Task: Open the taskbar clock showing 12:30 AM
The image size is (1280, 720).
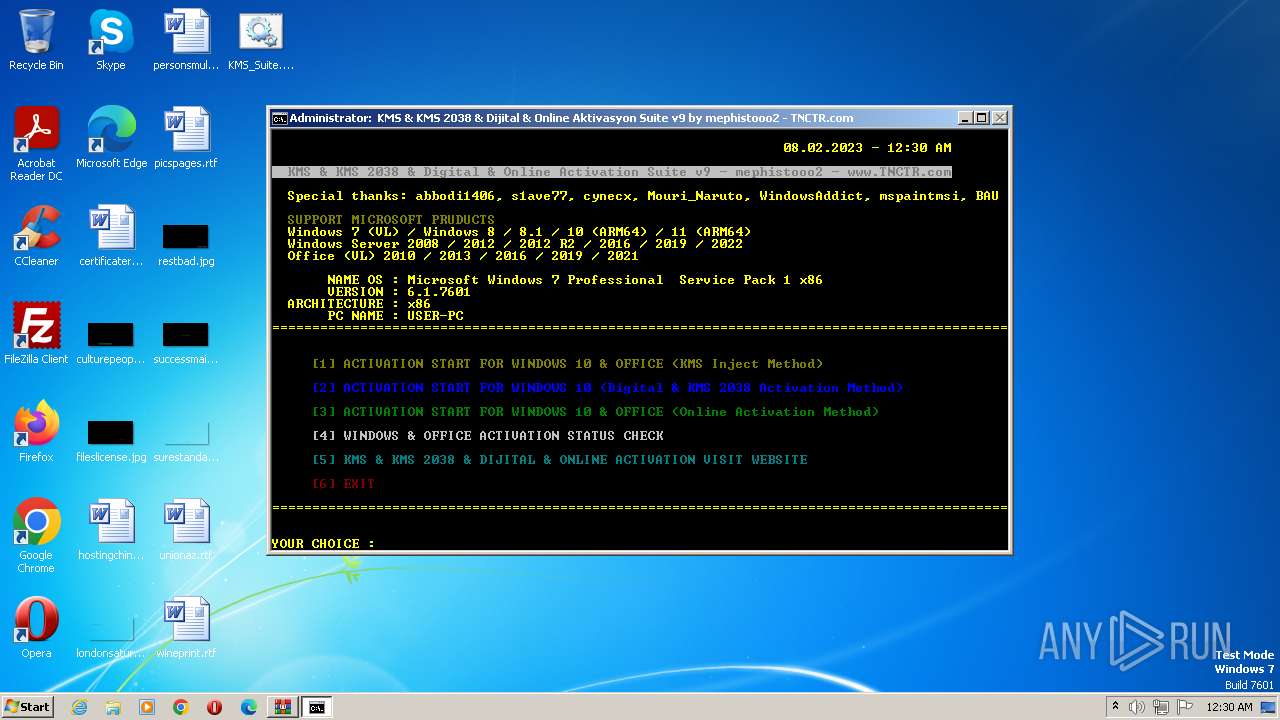Action: pos(1229,707)
